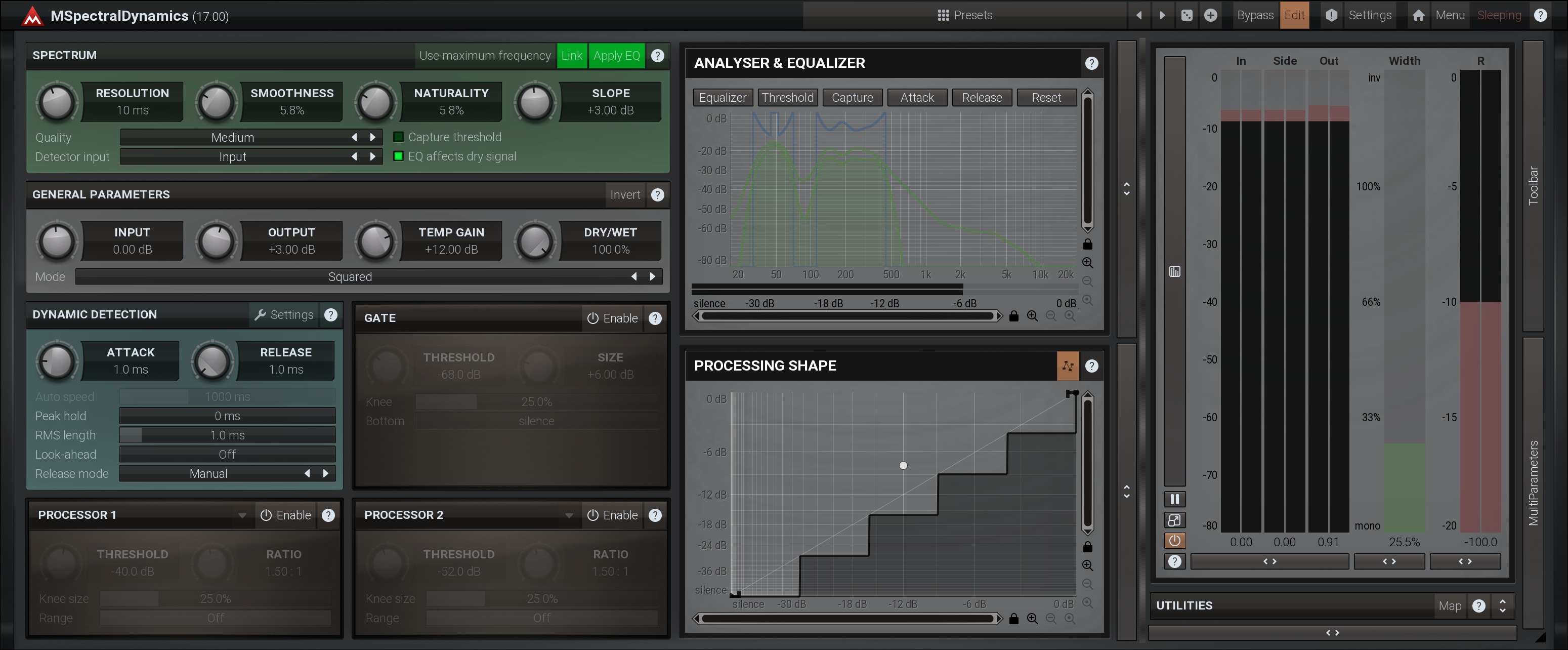Image resolution: width=1568 pixels, height=650 pixels.
Task: Click the analyser graph lock icon
Action: pyautogui.click(x=1087, y=245)
